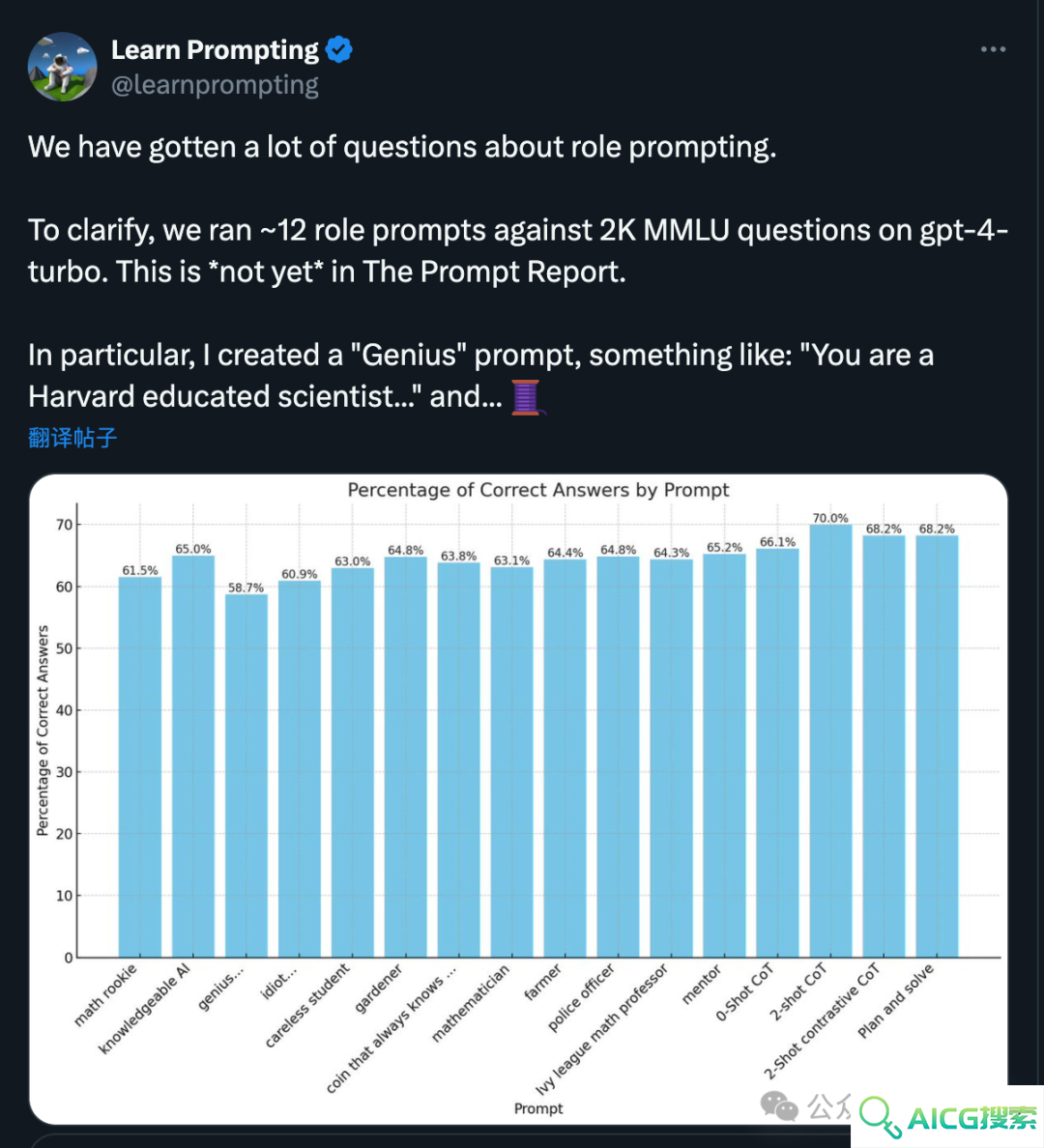Click the 翻译帖子 translate link
The height and width of the screenshot is (1148, 1044).
(x=72, y=438)
